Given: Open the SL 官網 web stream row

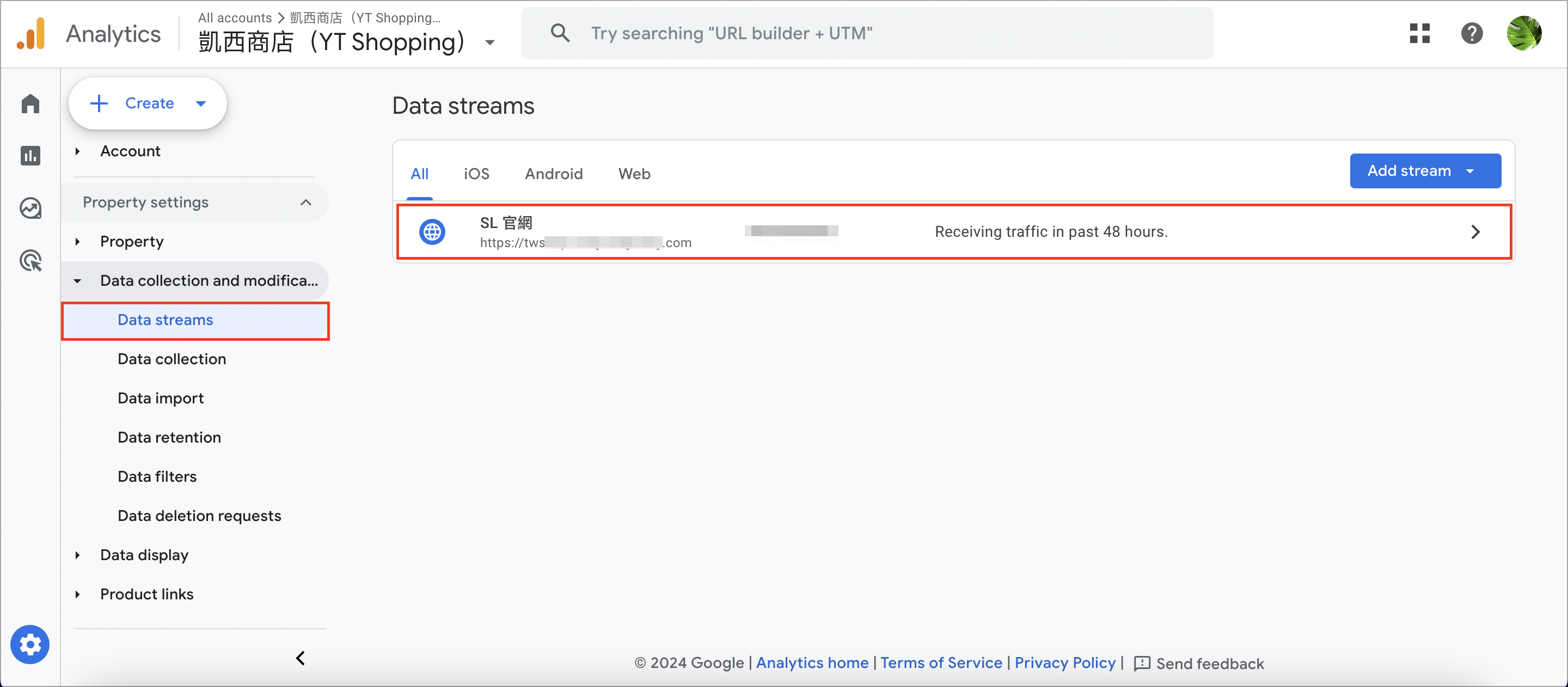Looking at the screenshot, I should [953, 232].
